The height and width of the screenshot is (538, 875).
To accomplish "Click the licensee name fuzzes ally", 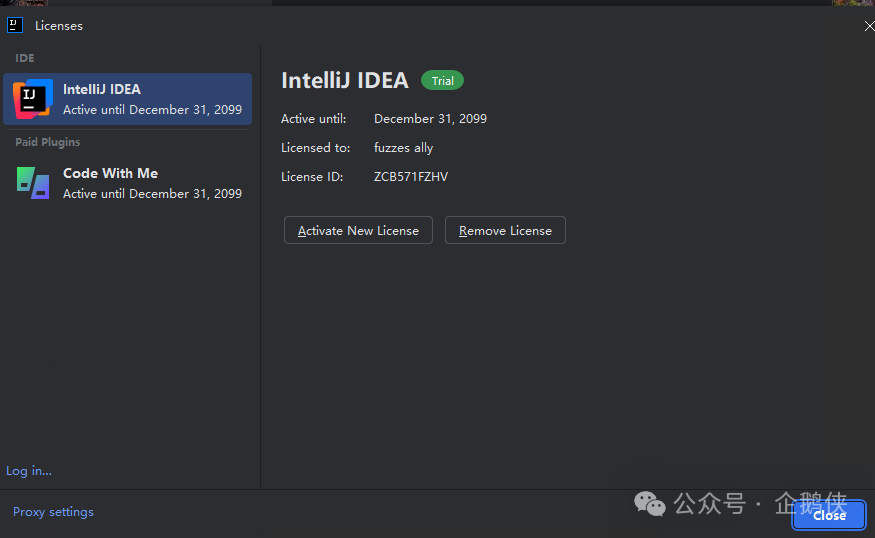I will tap(403, 148).
